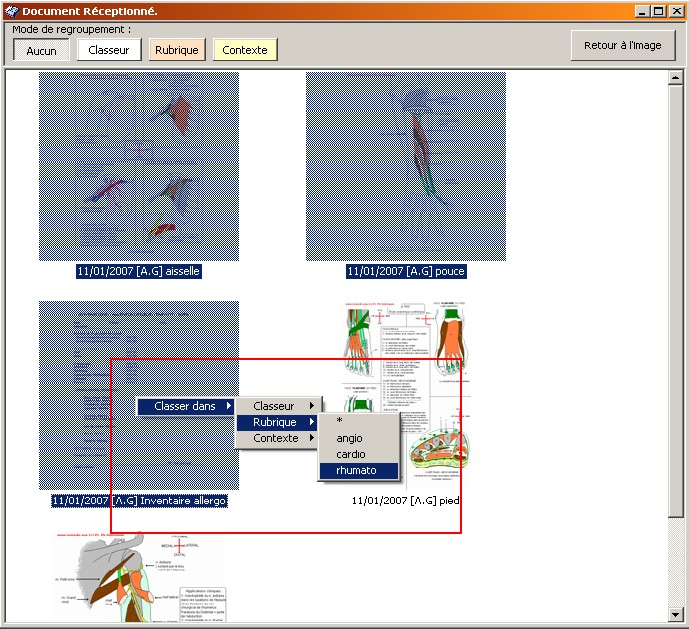This screenshot has width=689, height=629.
Task: Expand the Contexte submenu entry
Action: [275, 438]
